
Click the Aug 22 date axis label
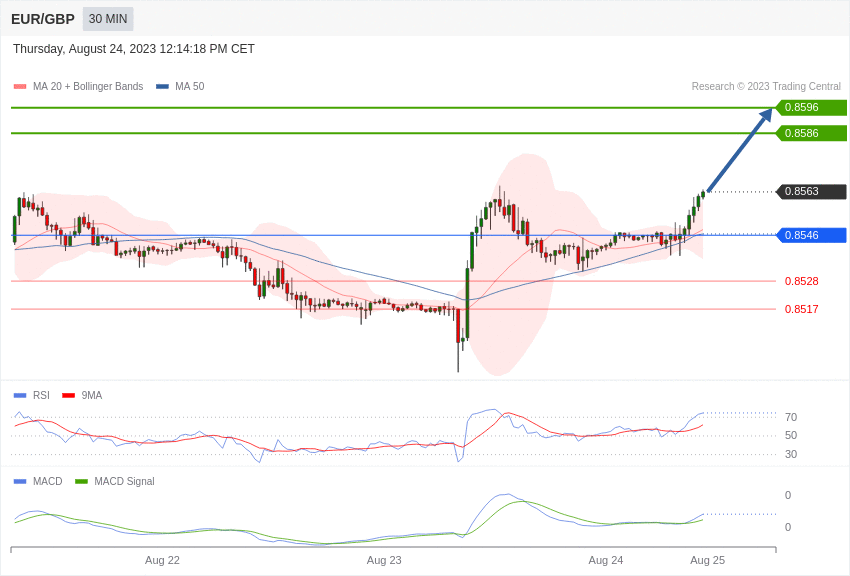162,560
